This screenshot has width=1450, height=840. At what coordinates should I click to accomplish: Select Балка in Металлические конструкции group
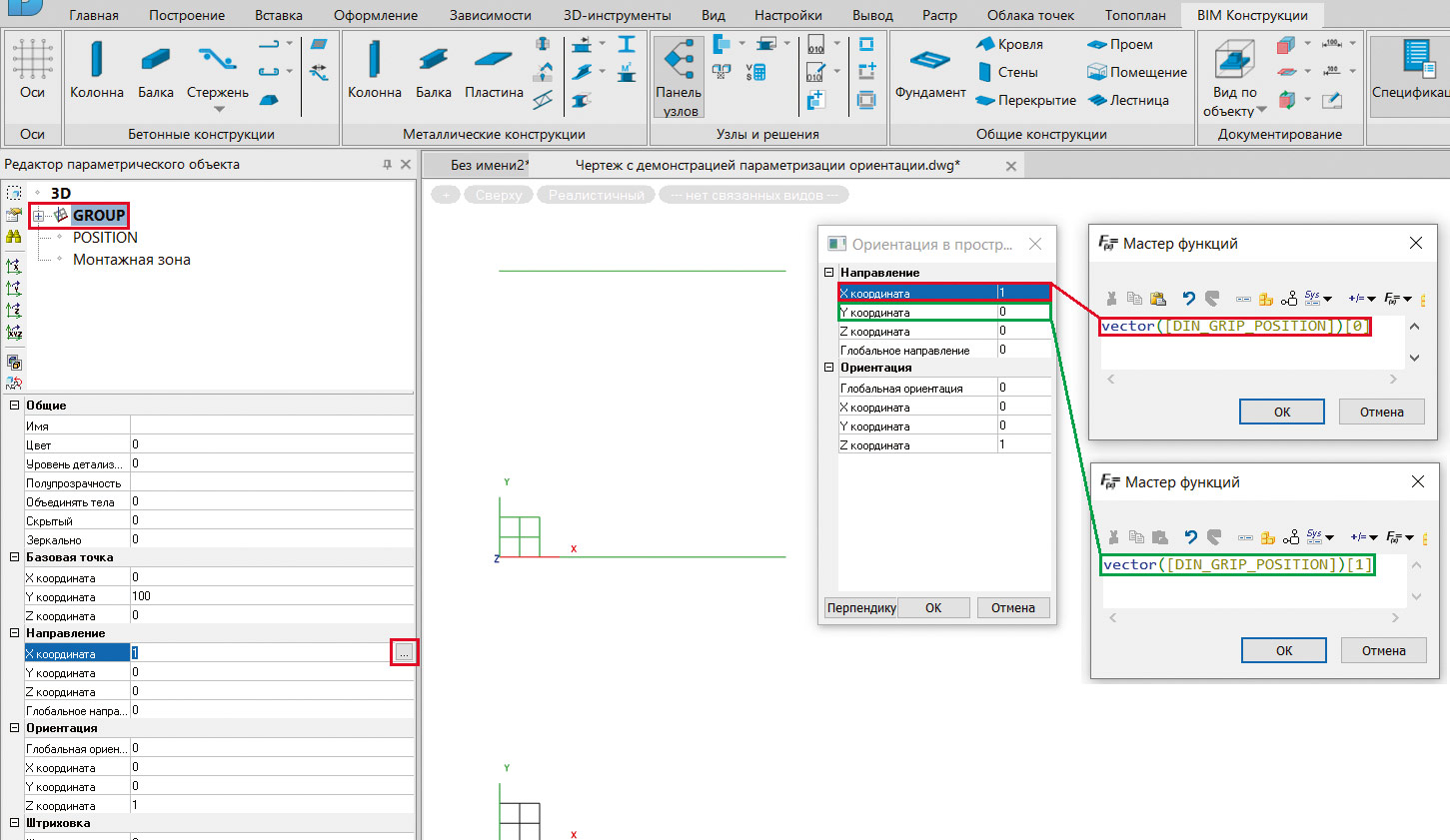(433, 70)
